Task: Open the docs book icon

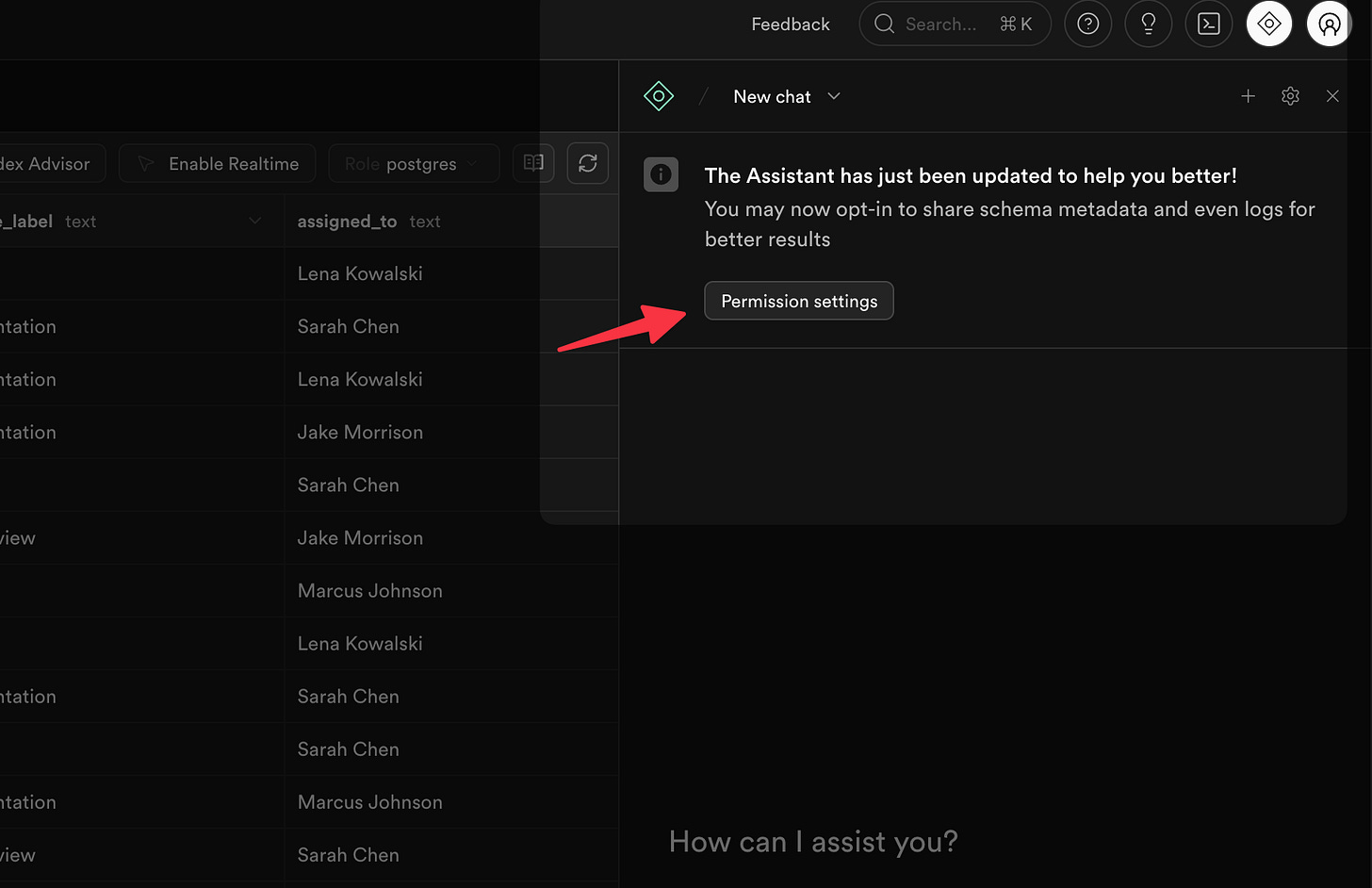Action: (533, 163)
